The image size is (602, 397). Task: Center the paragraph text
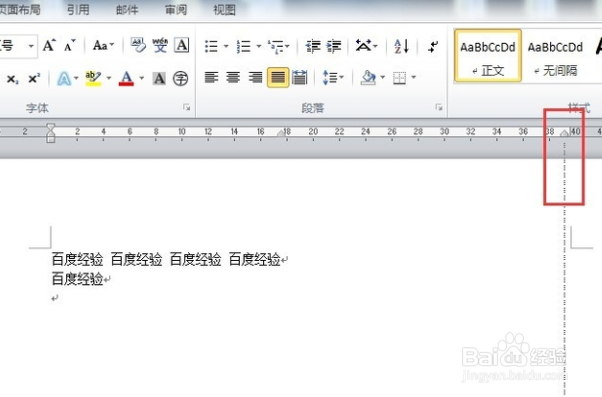click(x=233, y=77)
